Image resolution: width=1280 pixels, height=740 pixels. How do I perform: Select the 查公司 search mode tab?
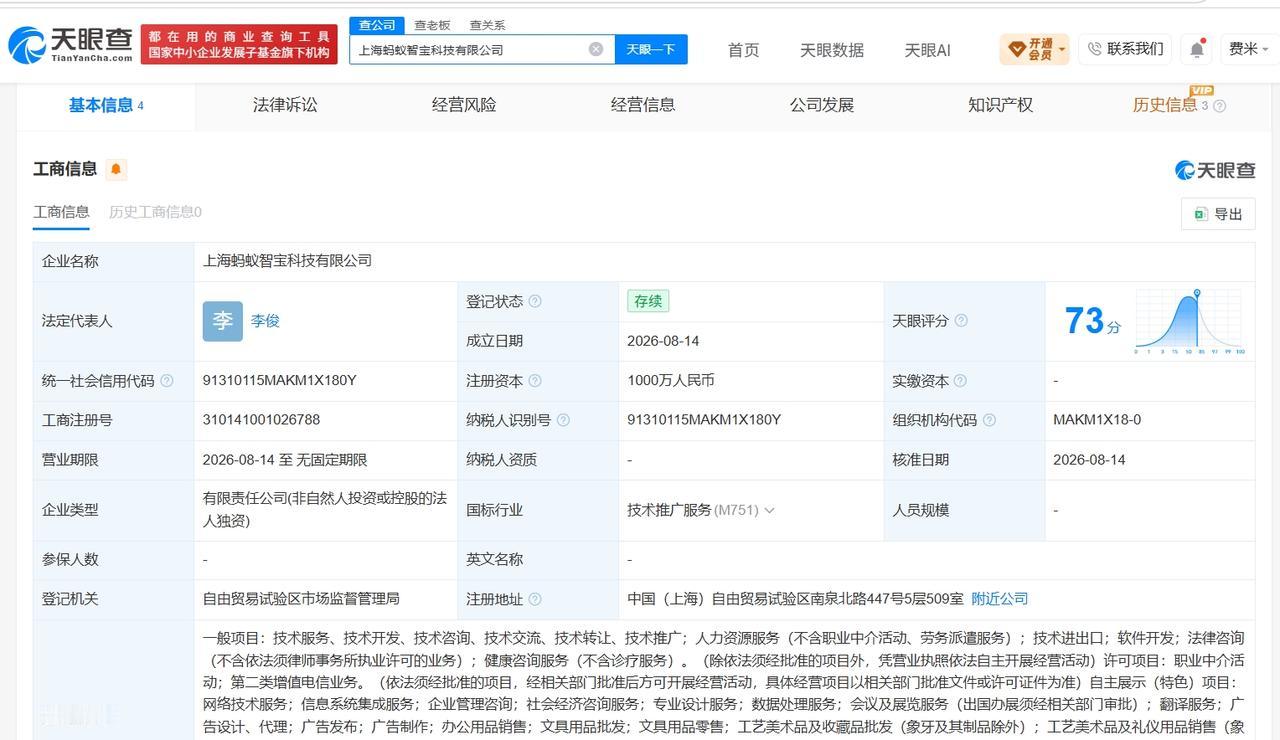tap(377, 25)
